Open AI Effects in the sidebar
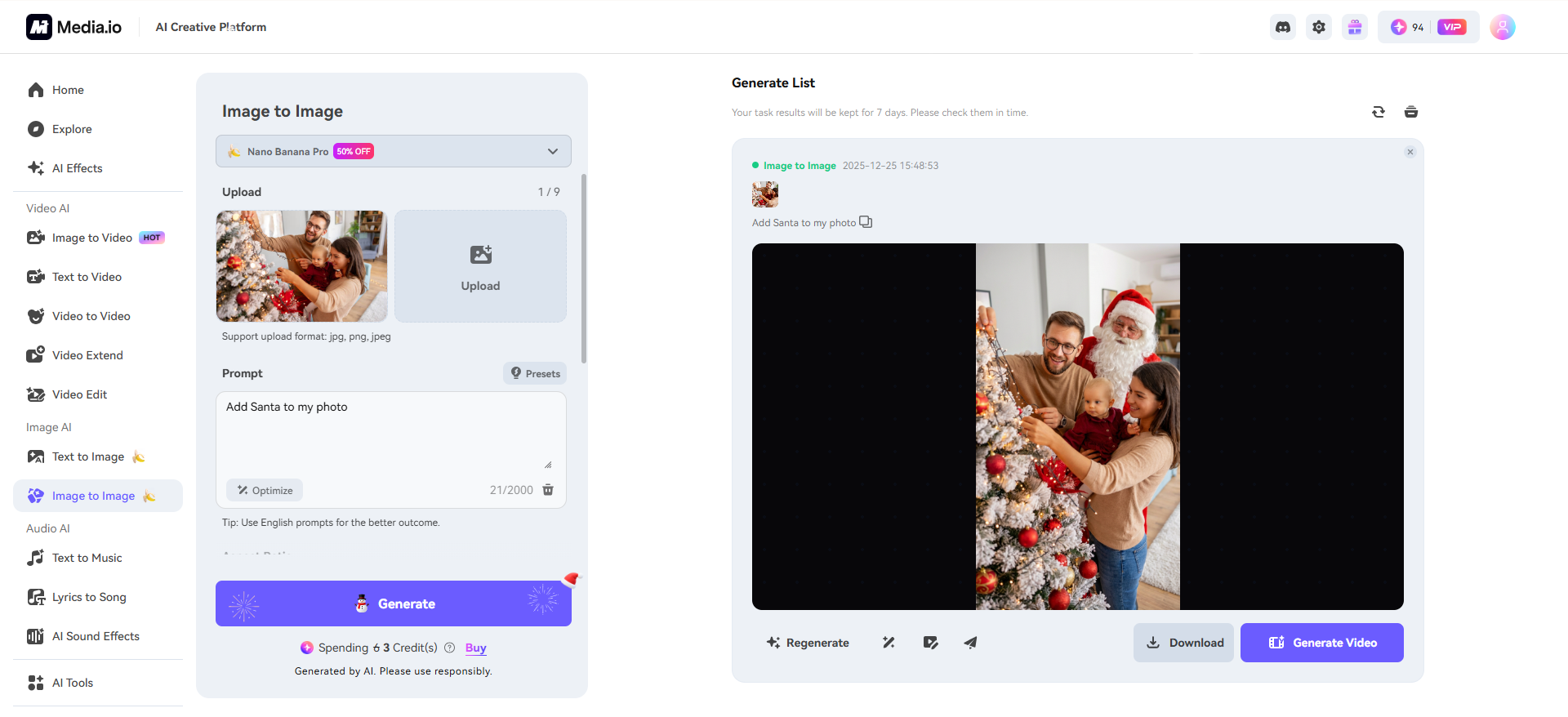Viewport: 1568px width, 717px height. (98, 168)
